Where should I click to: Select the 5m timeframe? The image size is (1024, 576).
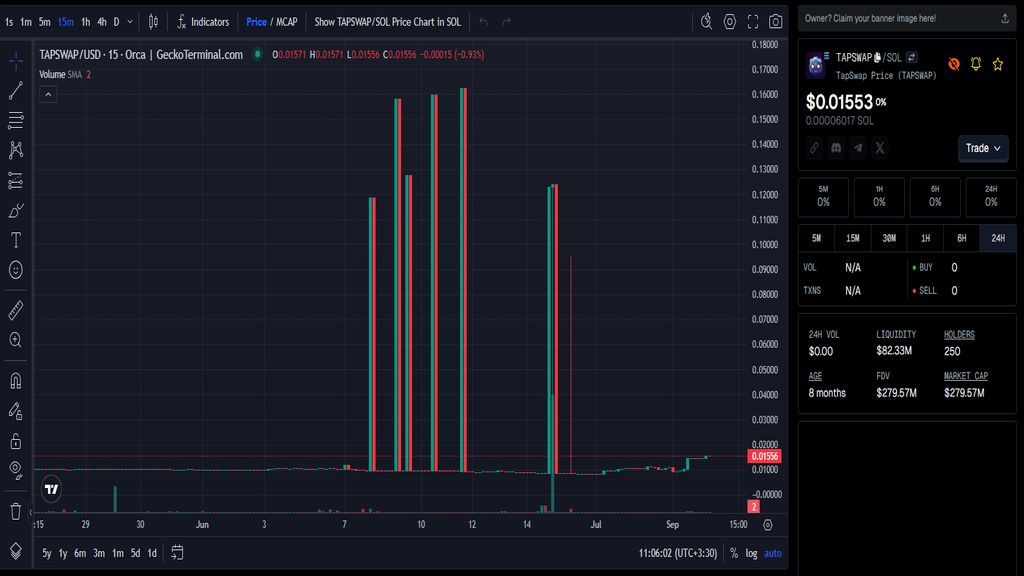tap(44, 22)
